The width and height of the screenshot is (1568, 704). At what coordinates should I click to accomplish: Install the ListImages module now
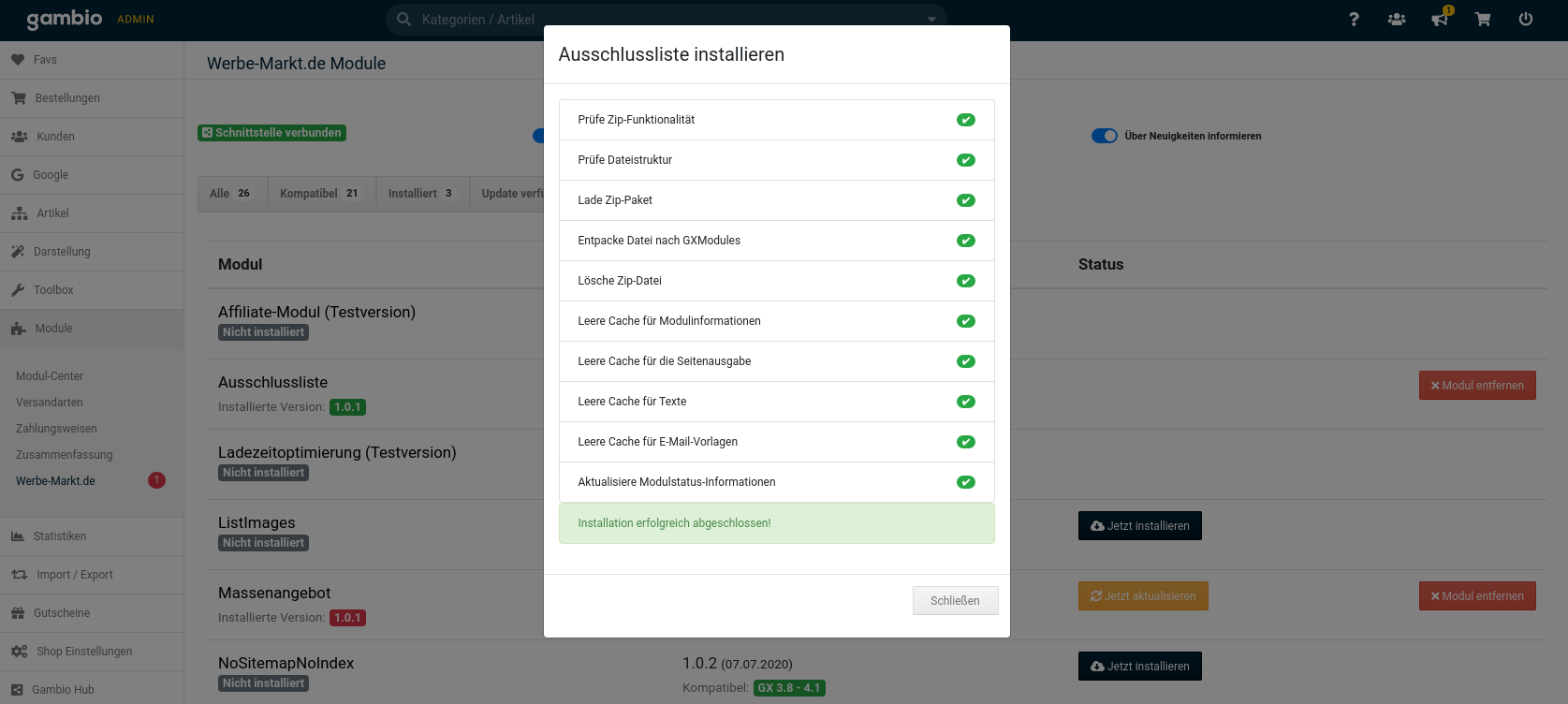(x=1140, y=525)
